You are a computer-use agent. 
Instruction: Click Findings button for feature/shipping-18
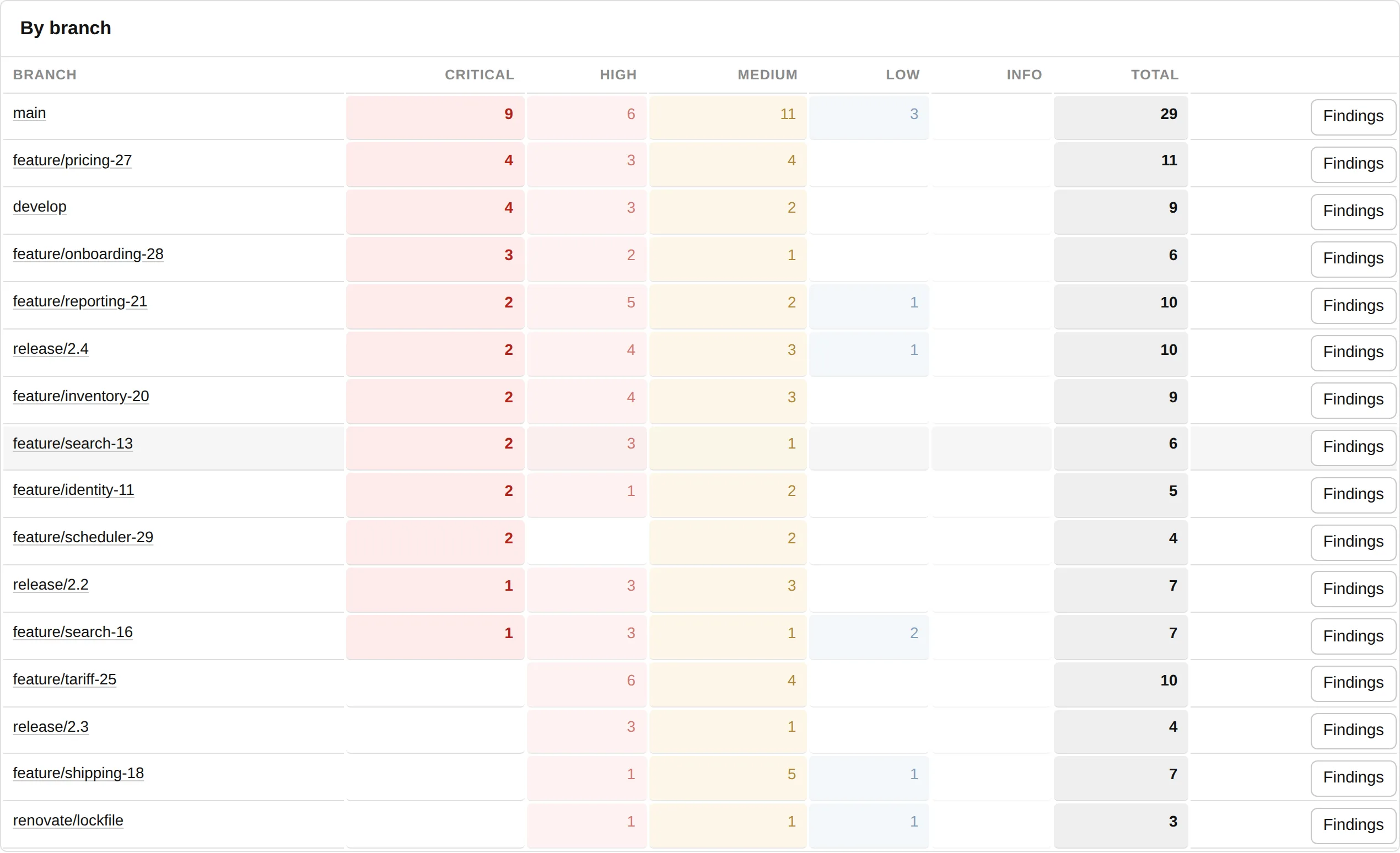[1353, 779]
